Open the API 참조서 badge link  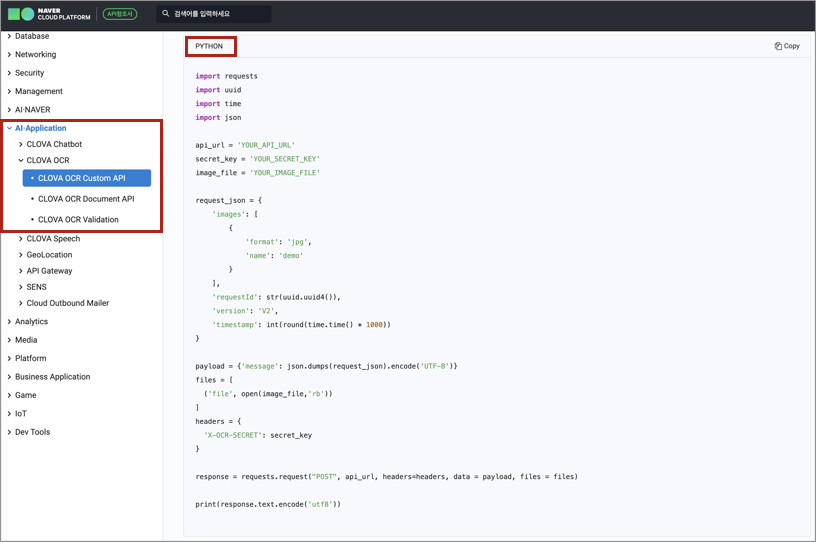point(120,14)
